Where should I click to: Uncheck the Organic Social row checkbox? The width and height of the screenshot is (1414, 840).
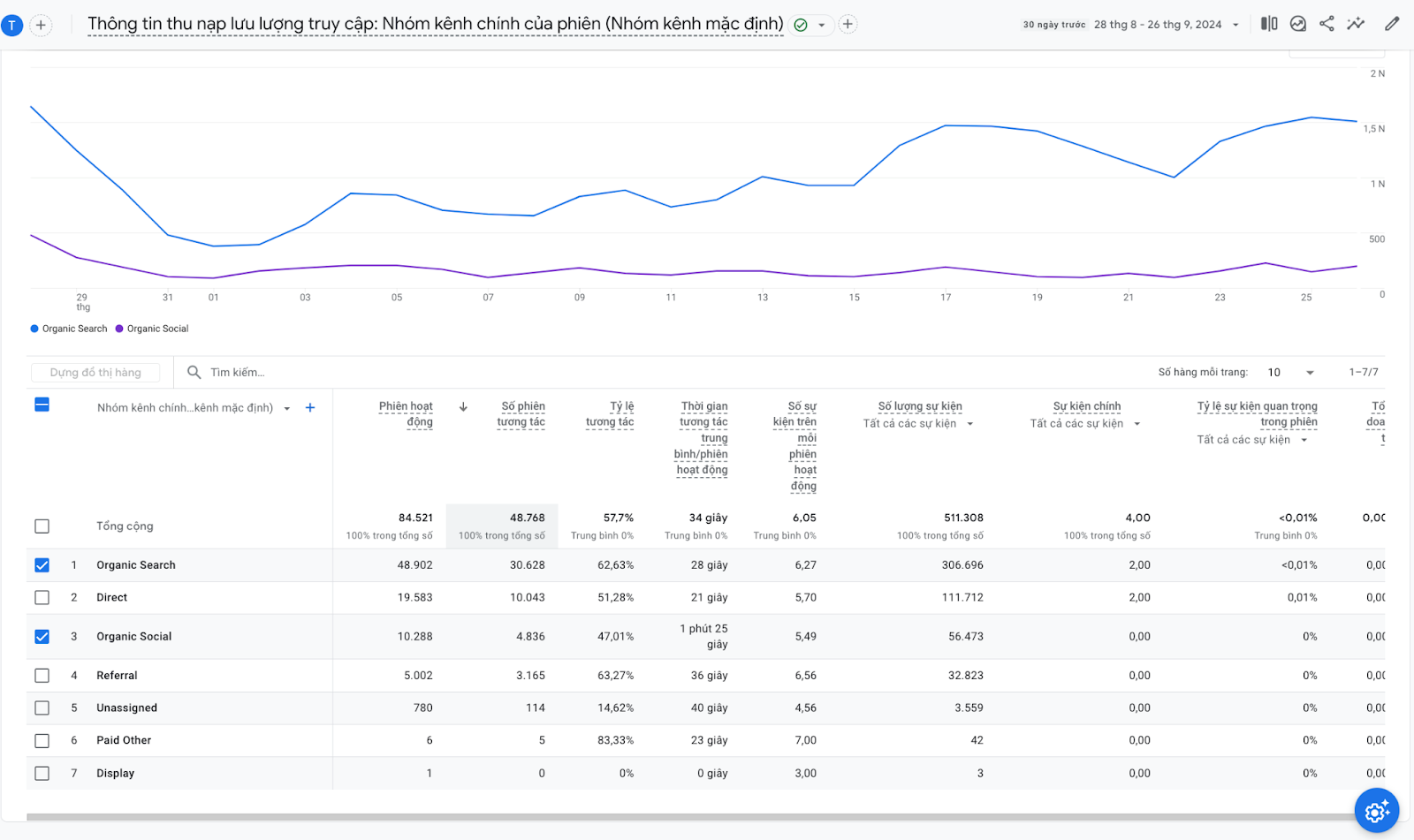(x=42, y=637)
